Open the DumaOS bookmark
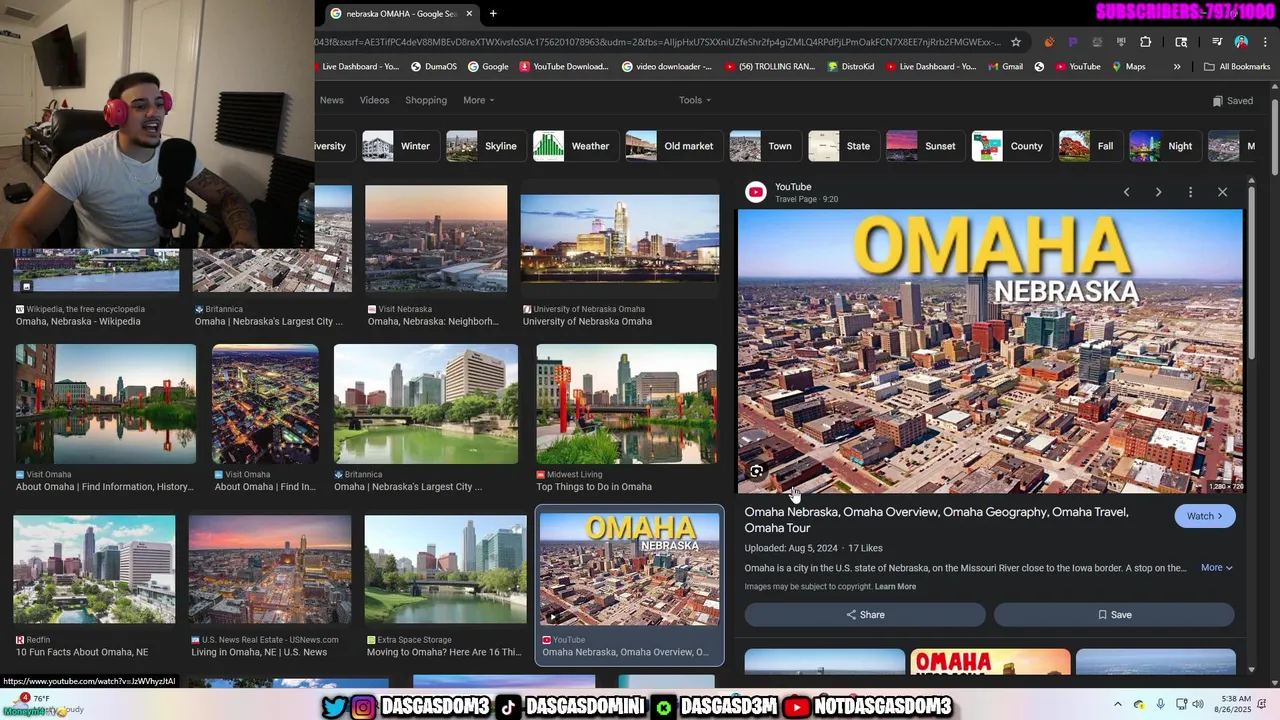 click(x=433, y=67)
